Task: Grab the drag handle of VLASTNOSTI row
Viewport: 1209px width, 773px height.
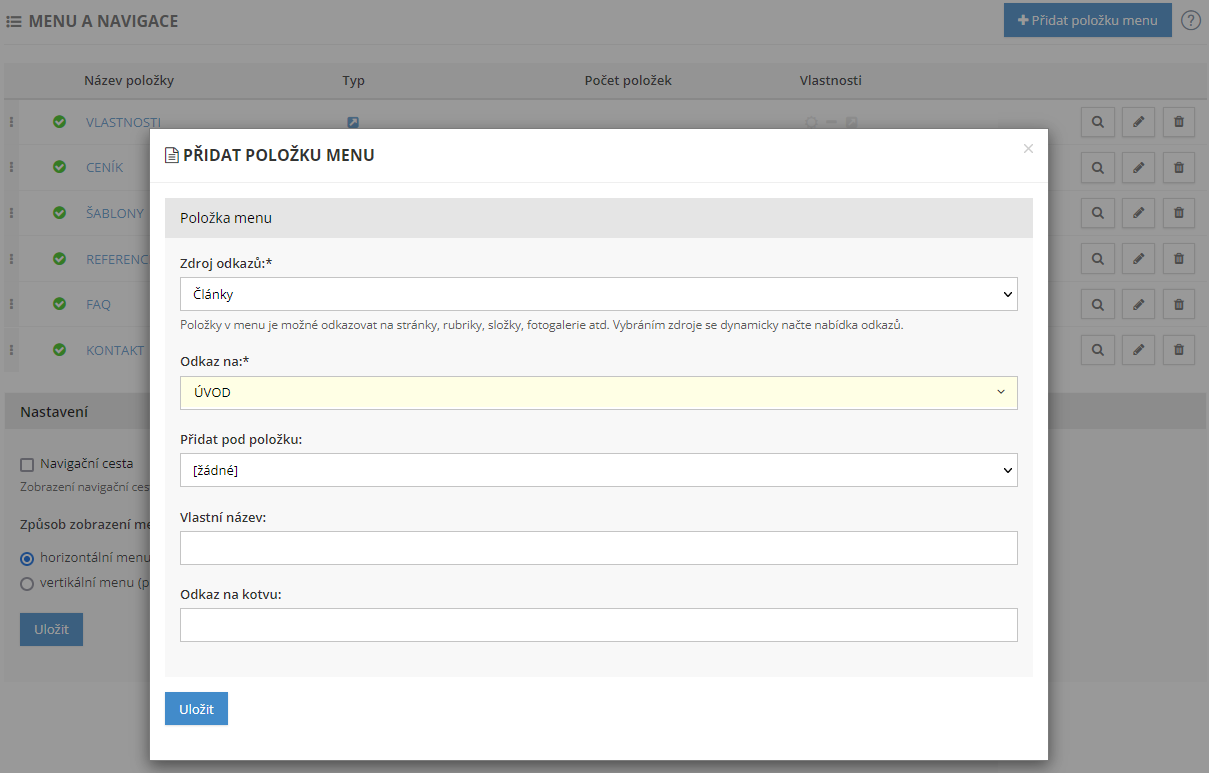Action: click(x=12, y=122)
